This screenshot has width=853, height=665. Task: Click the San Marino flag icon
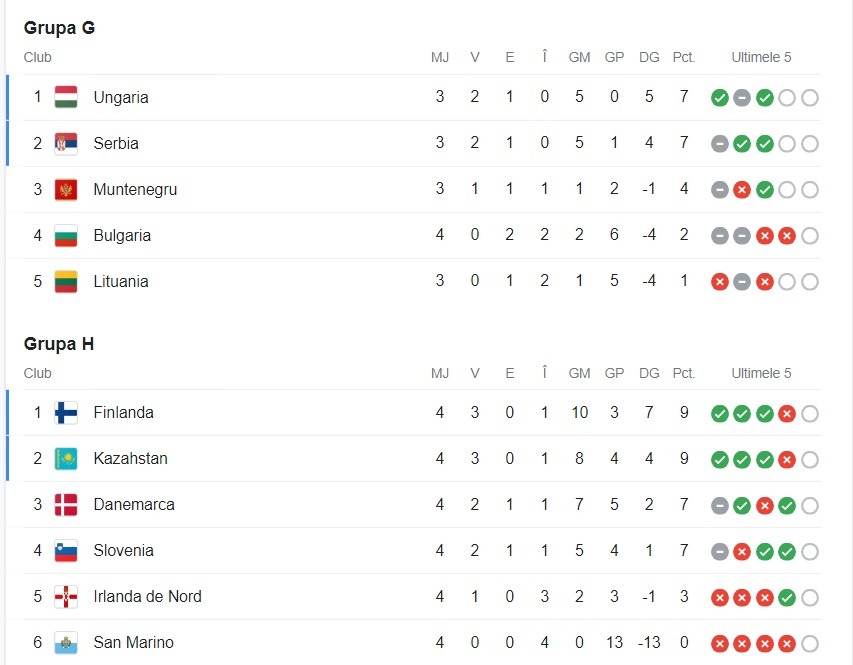66,642
